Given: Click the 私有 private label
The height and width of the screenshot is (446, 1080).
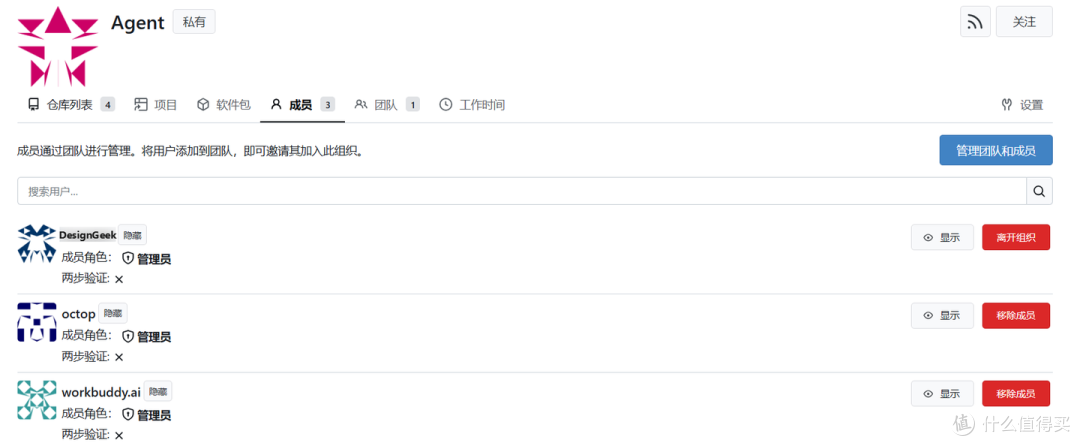Looking at the screenshot, I should pyautogui.click(x=194, y=22).
